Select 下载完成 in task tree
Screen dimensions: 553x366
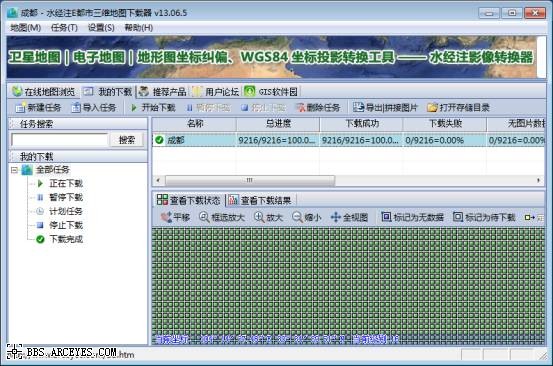pos(66,239)
